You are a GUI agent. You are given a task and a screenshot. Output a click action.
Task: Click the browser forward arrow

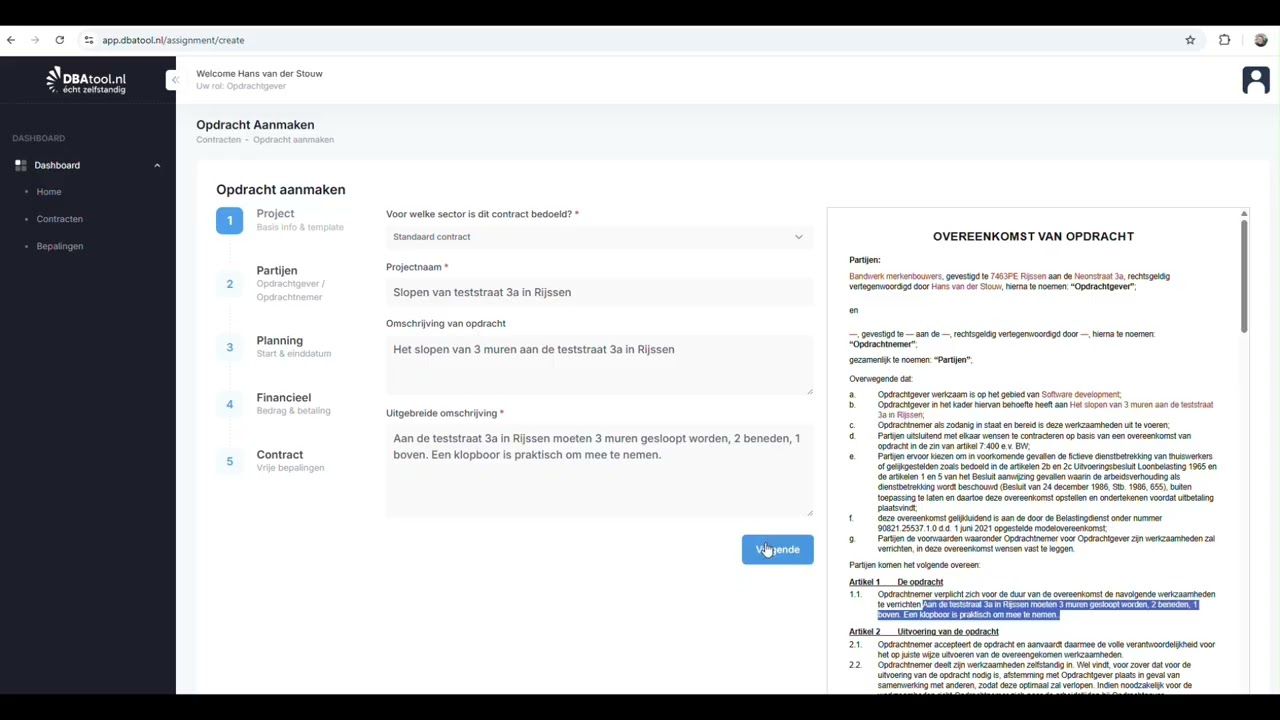coord(35,40)
